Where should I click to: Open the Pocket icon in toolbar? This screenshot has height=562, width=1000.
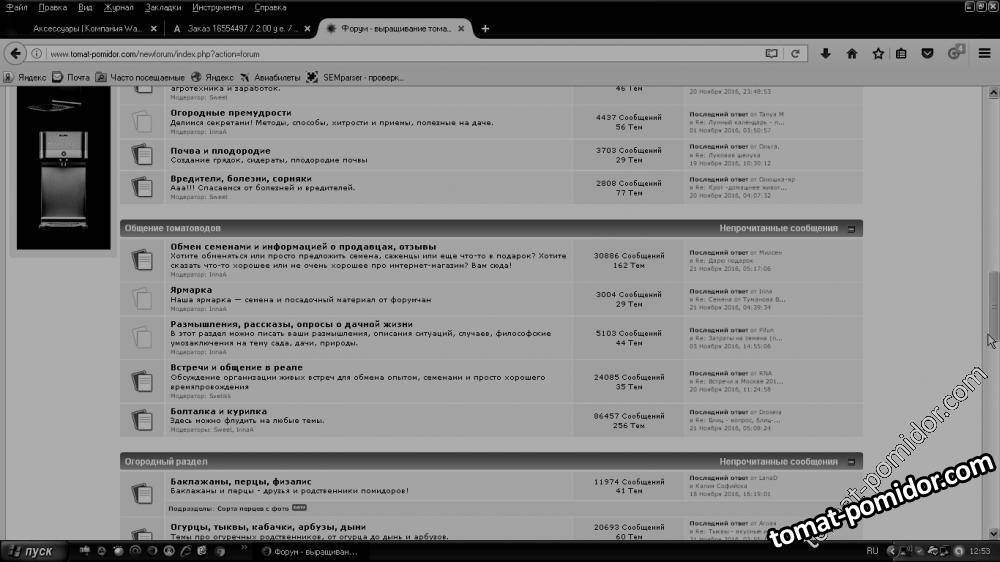point(927,53)
